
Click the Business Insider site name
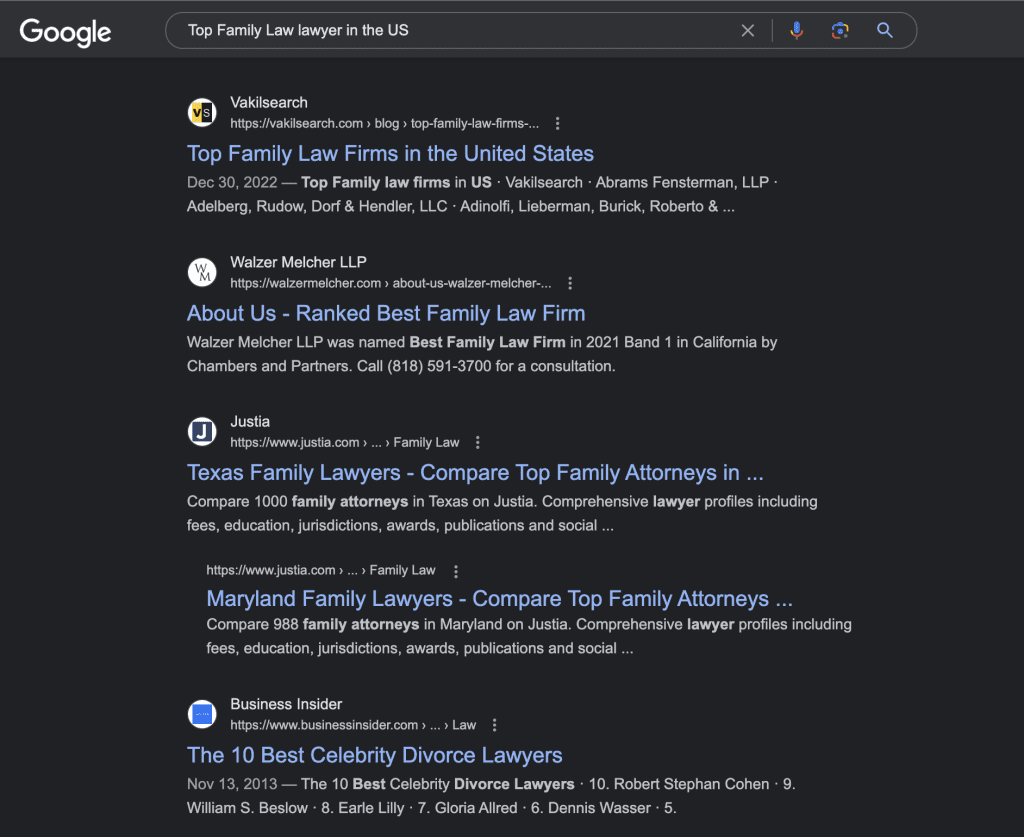coord(286,704)
